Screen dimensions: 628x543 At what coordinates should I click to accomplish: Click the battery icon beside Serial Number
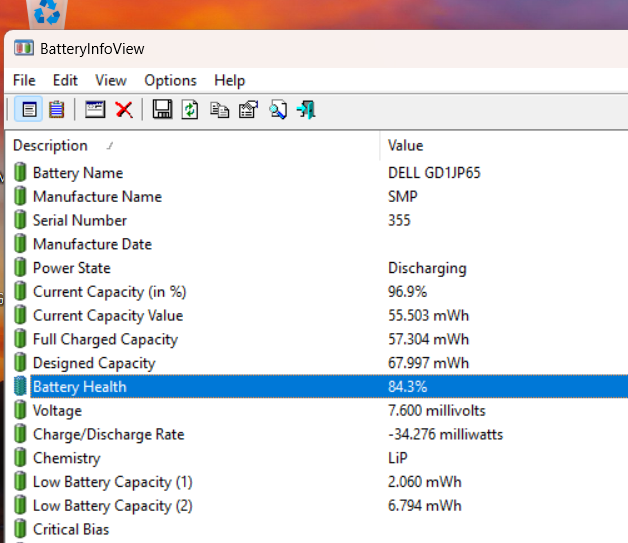click(20, 220)
